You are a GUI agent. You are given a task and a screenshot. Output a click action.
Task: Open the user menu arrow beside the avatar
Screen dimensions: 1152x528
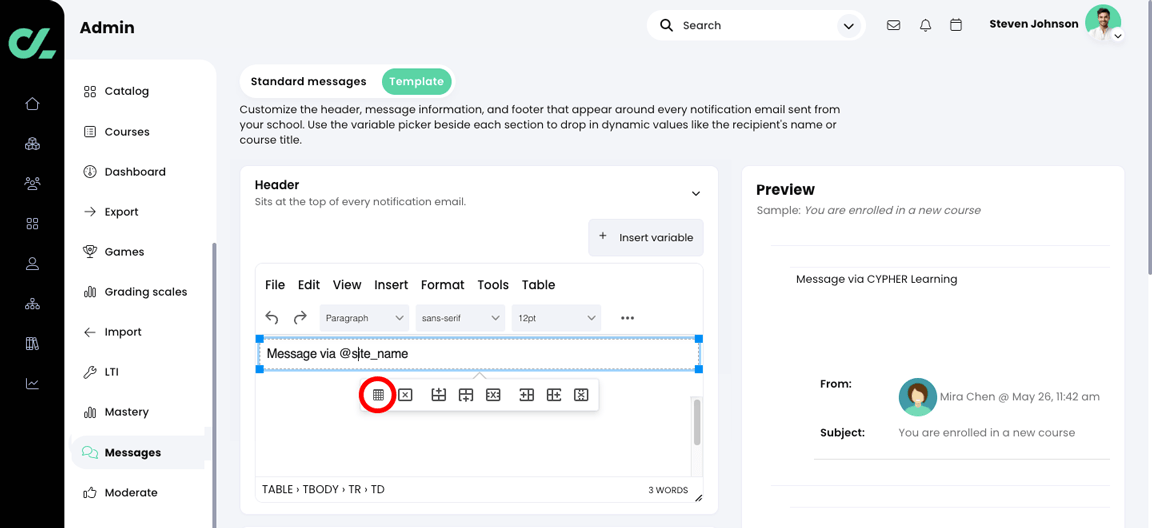click(1117, 35)
